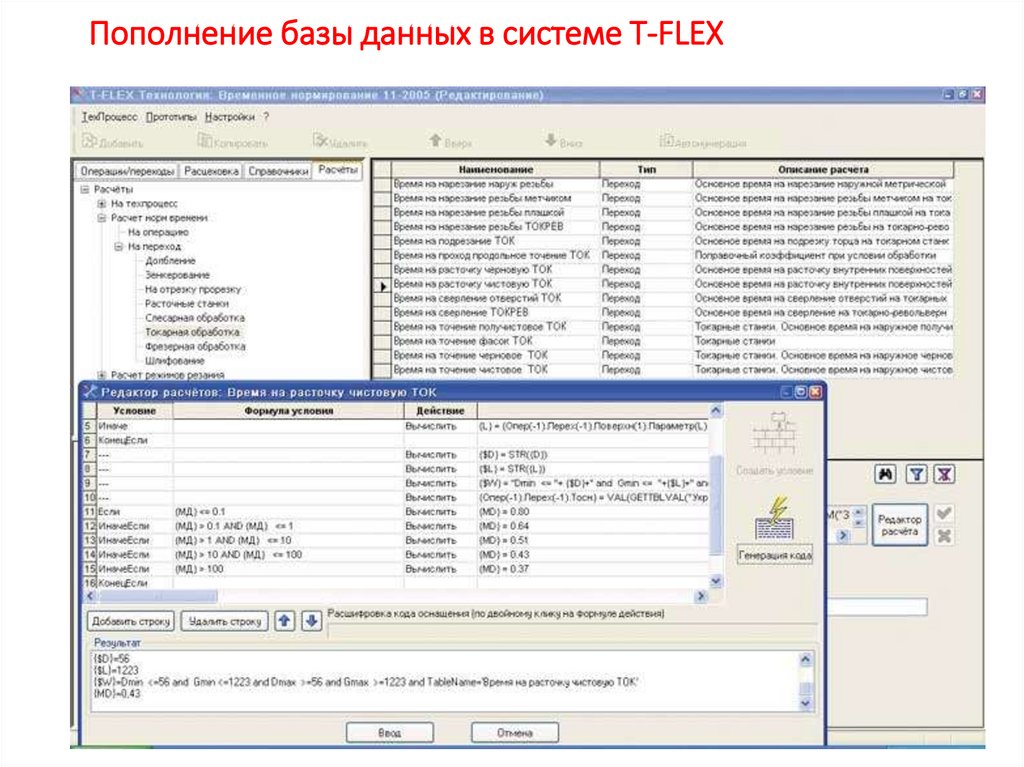Image resolution: width=1024 pixels, height=767 pixels.
Task: Open the Прототипы menu
Action: click(170, 117)
